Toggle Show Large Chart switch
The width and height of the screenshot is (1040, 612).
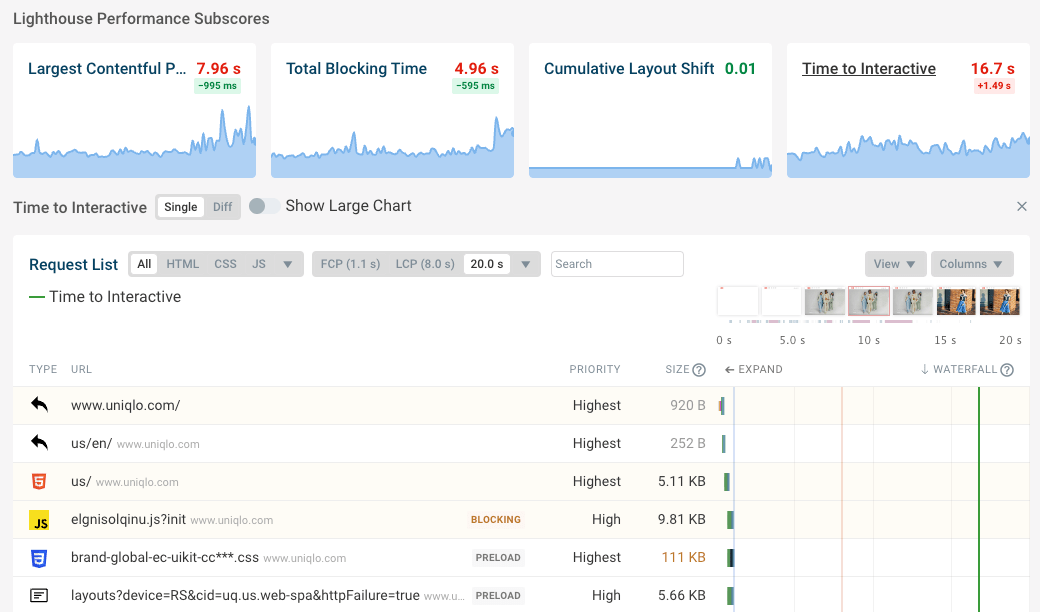point(264,206)
